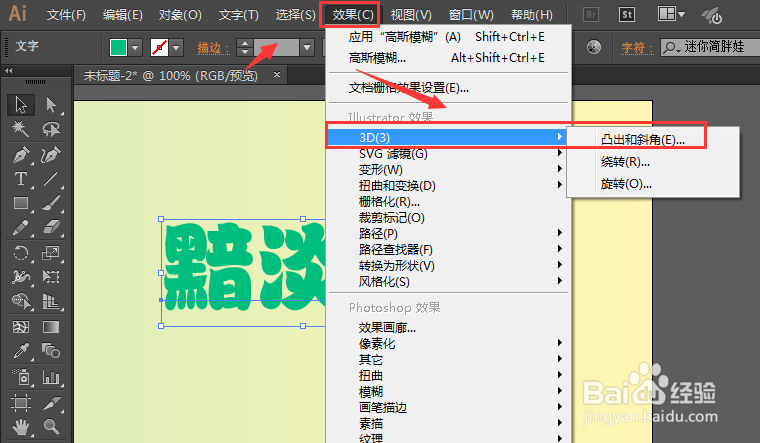
Task: Expand the 路径查找器(F) submenu
Action: tap(448, 250)
